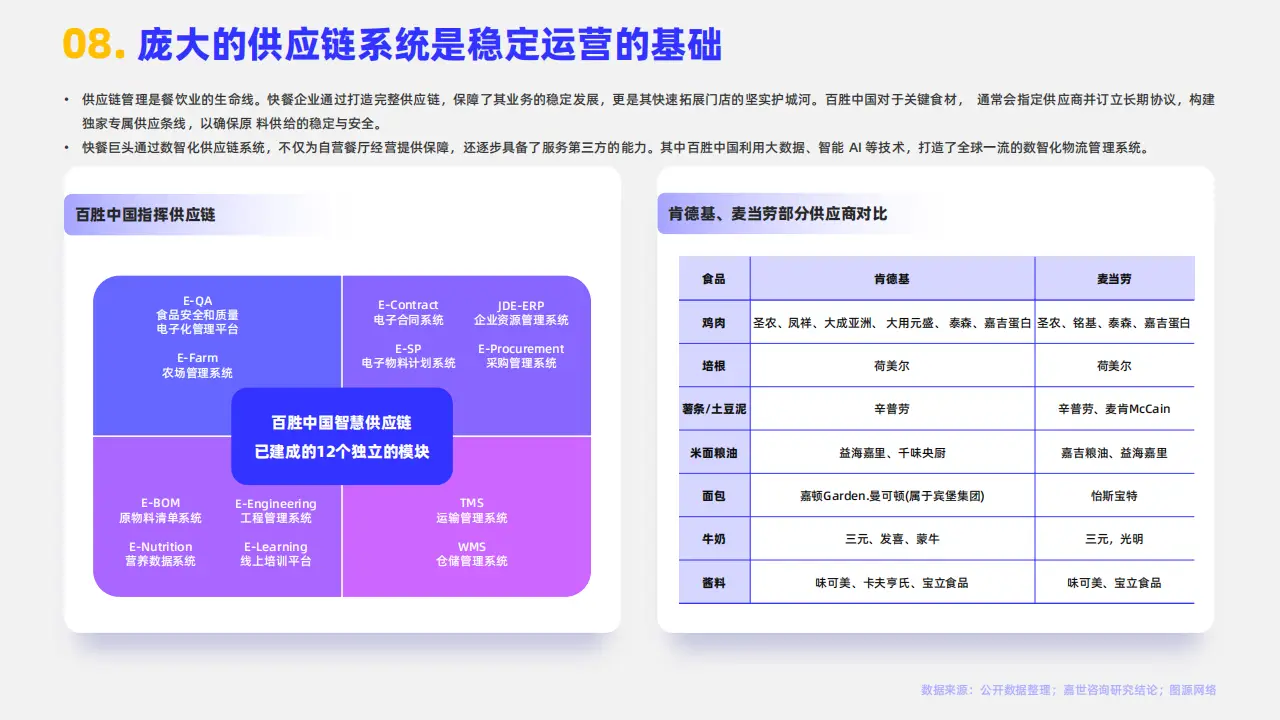1280x720 pixels.
Task: Click the 百胜中国指挥供应链 section header
Action: coord(146,215)
